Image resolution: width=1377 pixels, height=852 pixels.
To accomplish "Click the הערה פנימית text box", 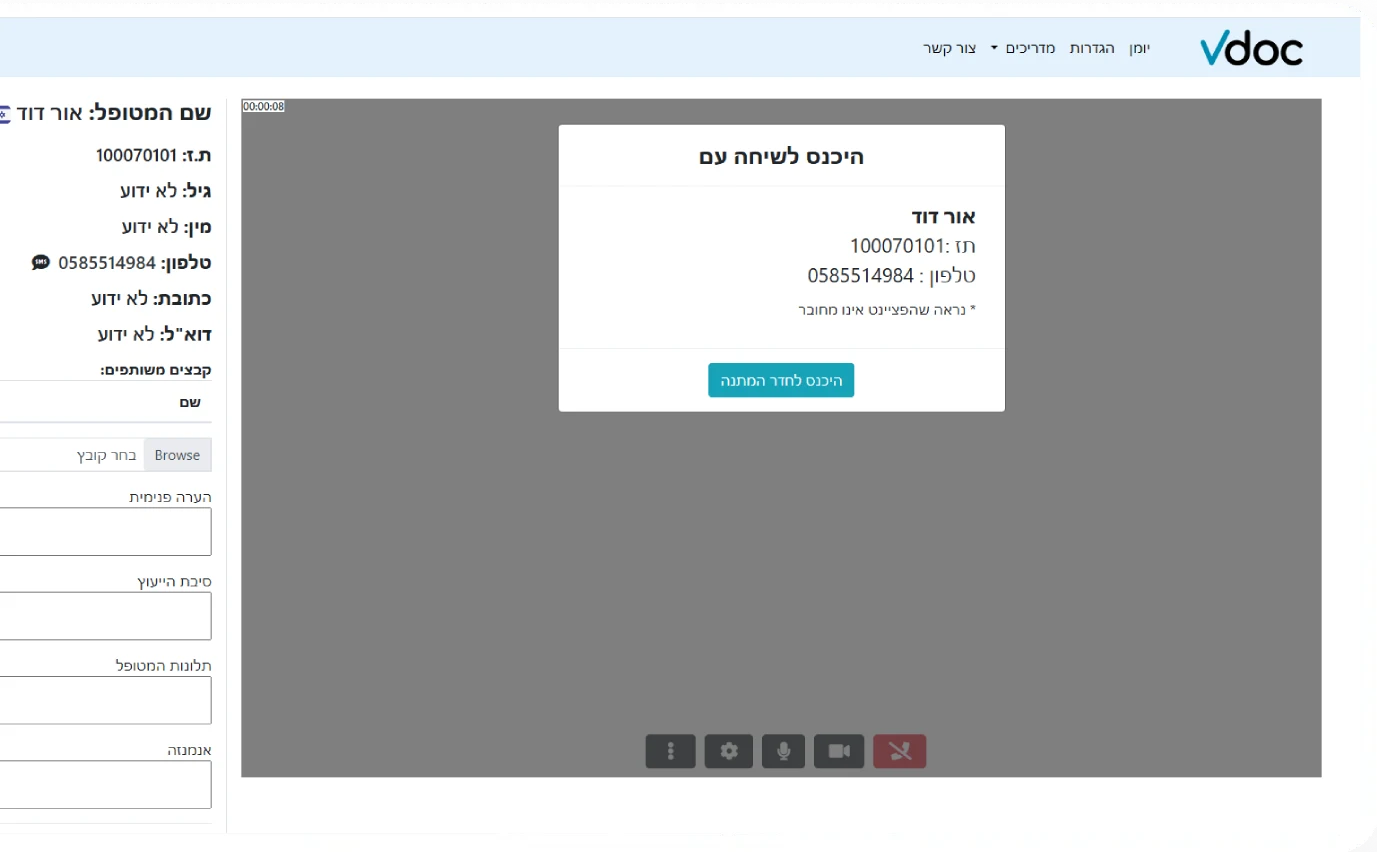I will pos(105,531).
